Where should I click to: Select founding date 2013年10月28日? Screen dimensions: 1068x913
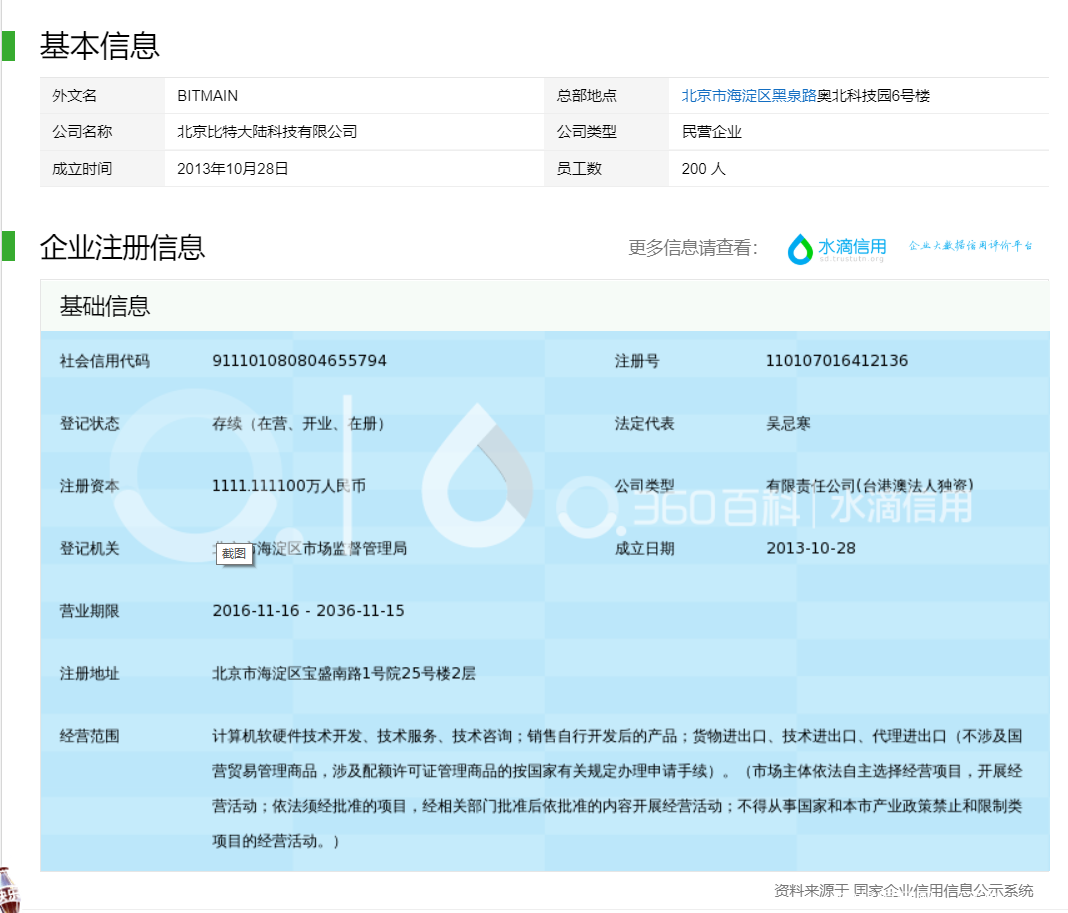point(233,169)
